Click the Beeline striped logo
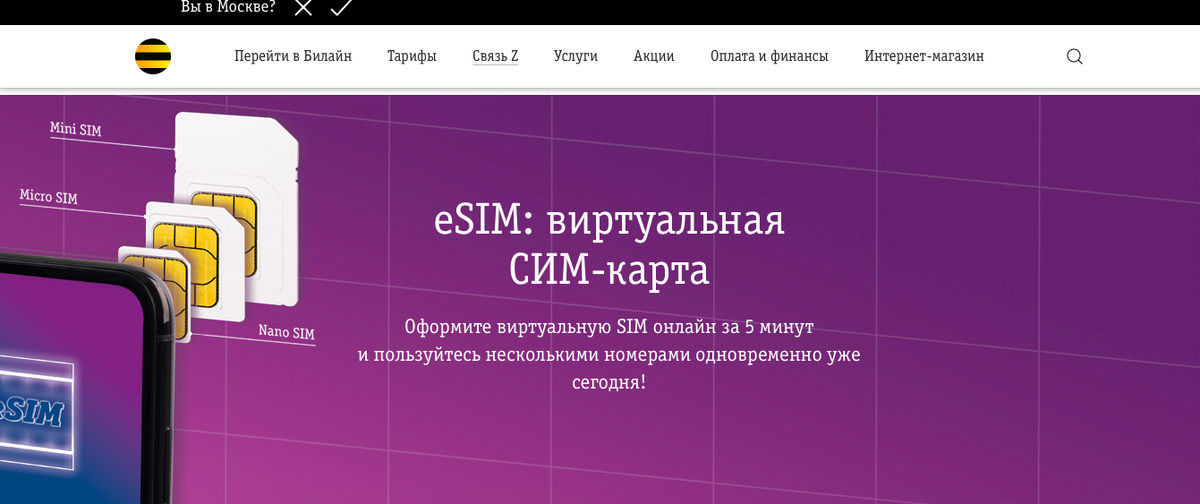This screenshot has width=1200, height=504. tap(153, 56)
